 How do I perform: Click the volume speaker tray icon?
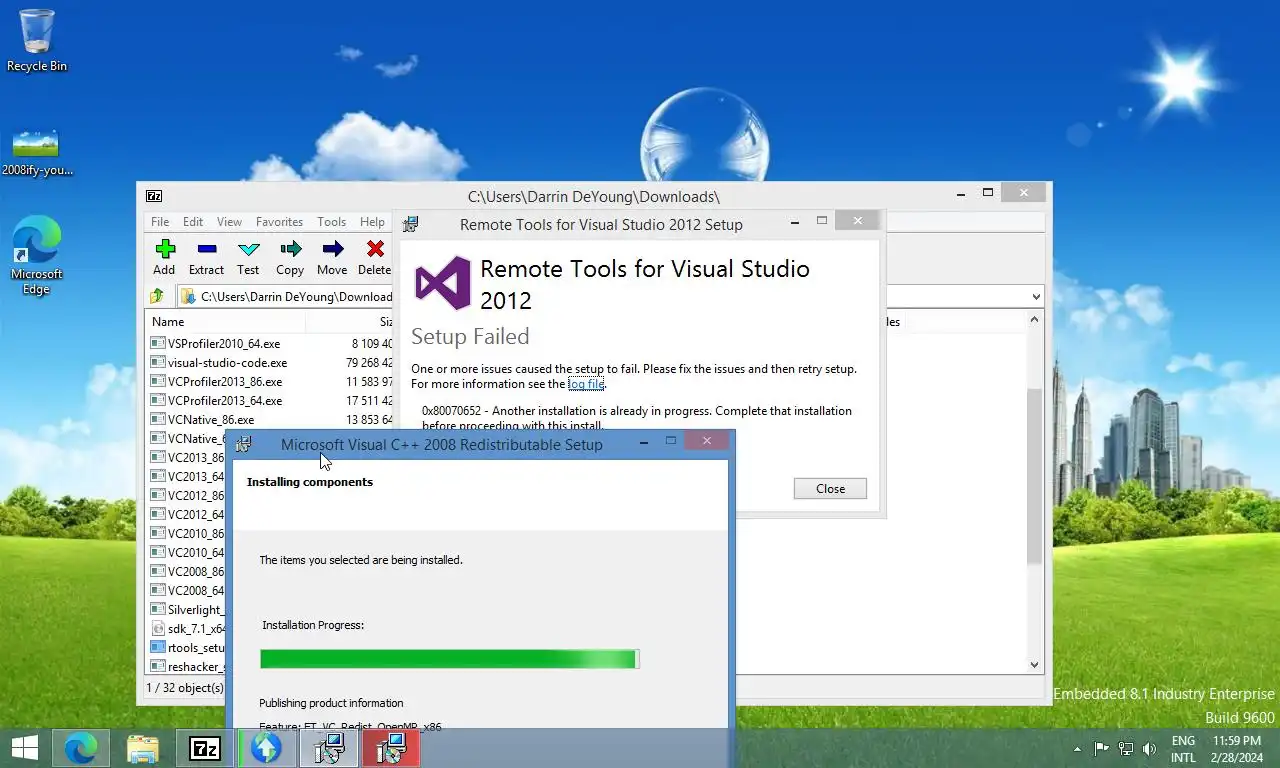(x=1150, y=748)
